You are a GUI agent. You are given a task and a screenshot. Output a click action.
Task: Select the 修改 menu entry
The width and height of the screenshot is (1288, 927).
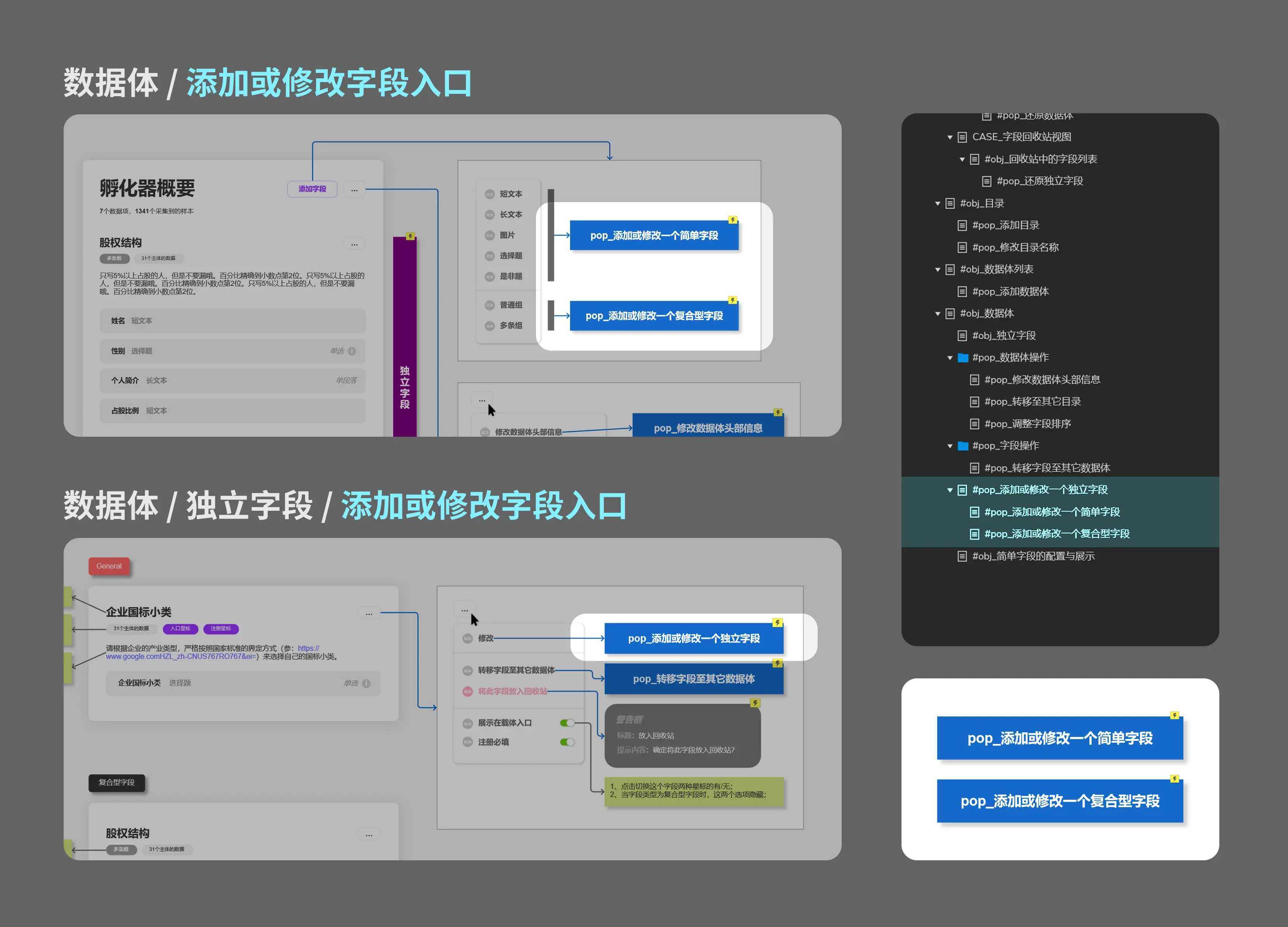485,638
